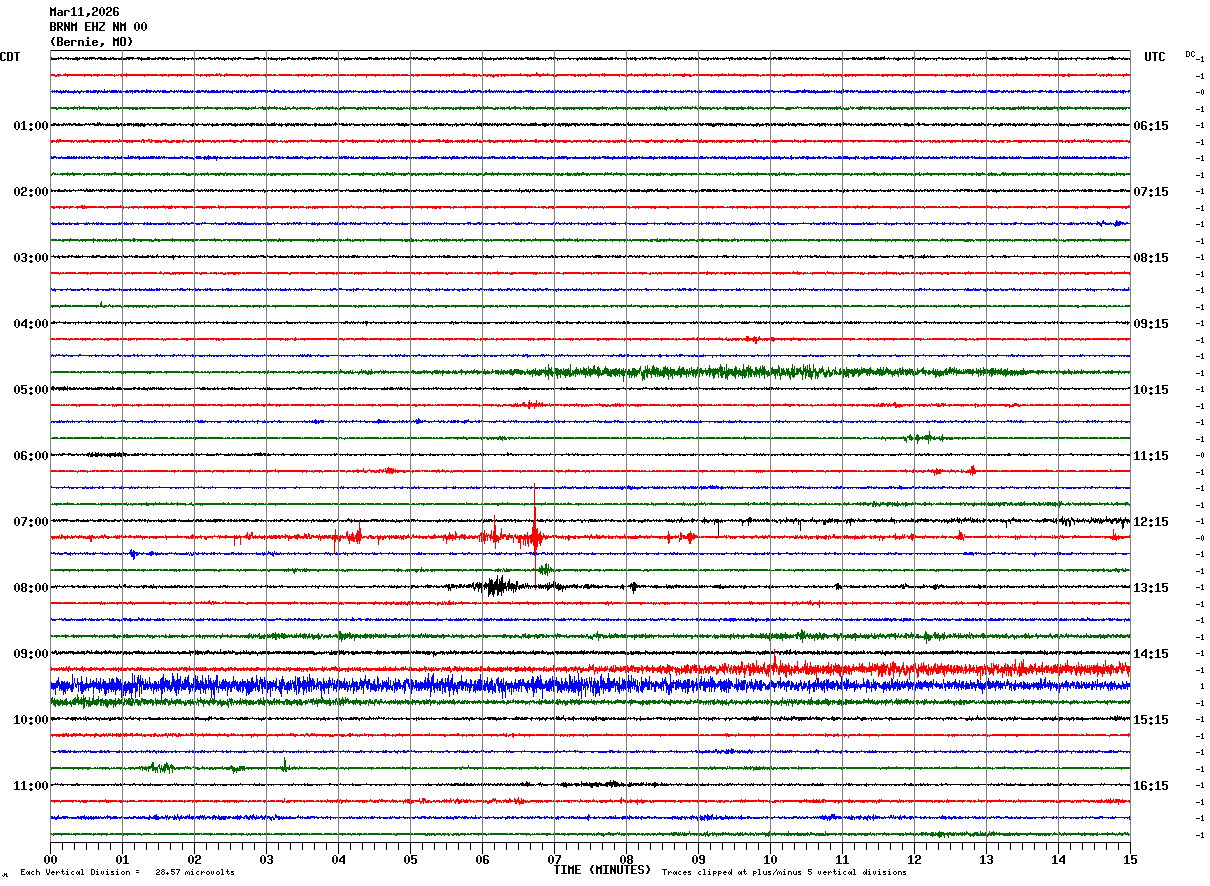Click the 13:15 UTC time label

1151,588
